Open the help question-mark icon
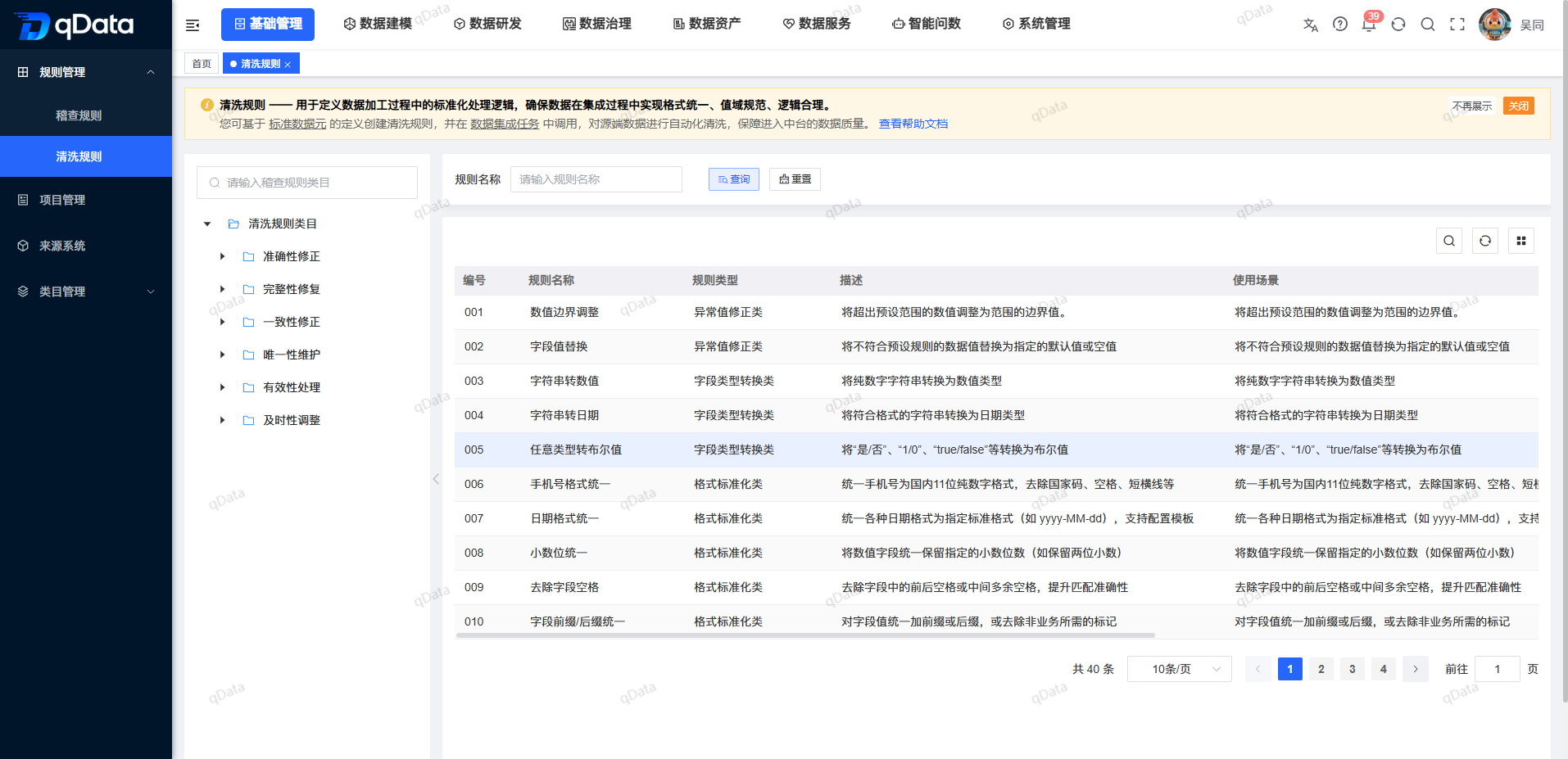 (x=1340, y=25)
